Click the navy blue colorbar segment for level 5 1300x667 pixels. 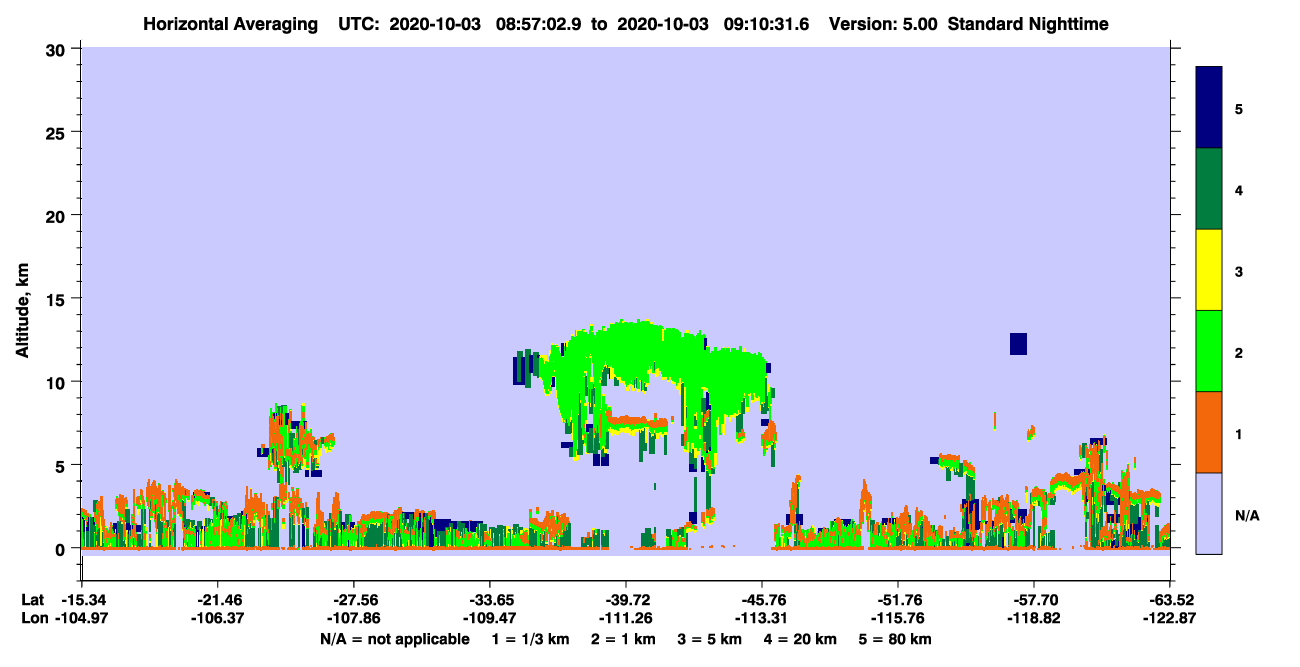tap(1209, 107)
